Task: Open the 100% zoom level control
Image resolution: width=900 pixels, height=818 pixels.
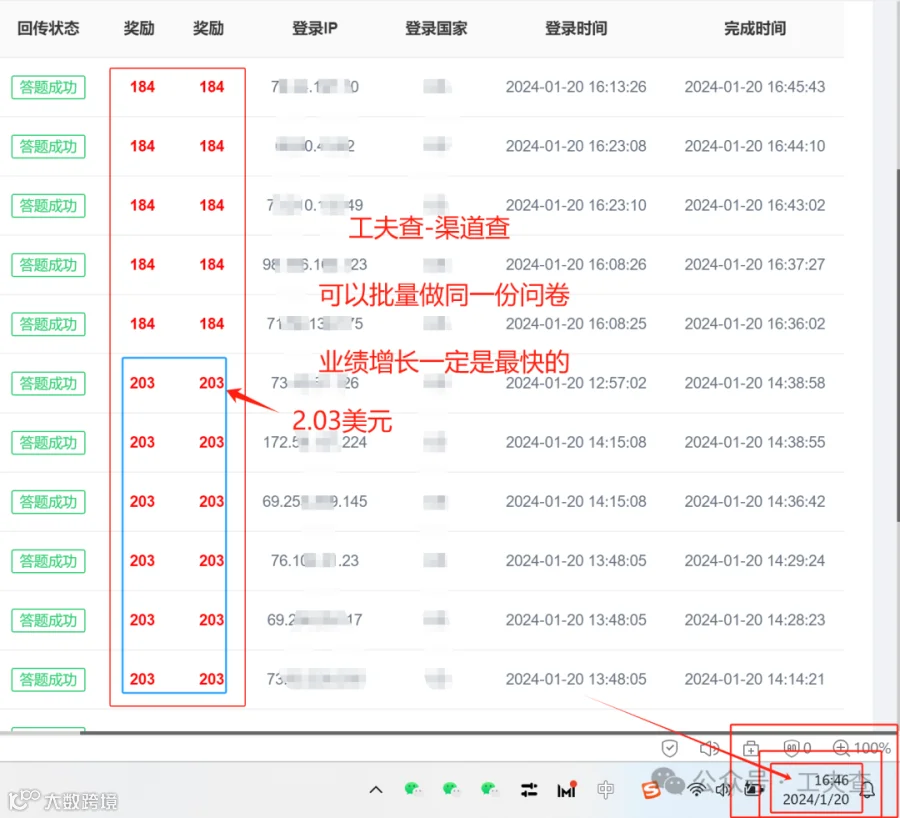Action: click(x=862, y=748)
